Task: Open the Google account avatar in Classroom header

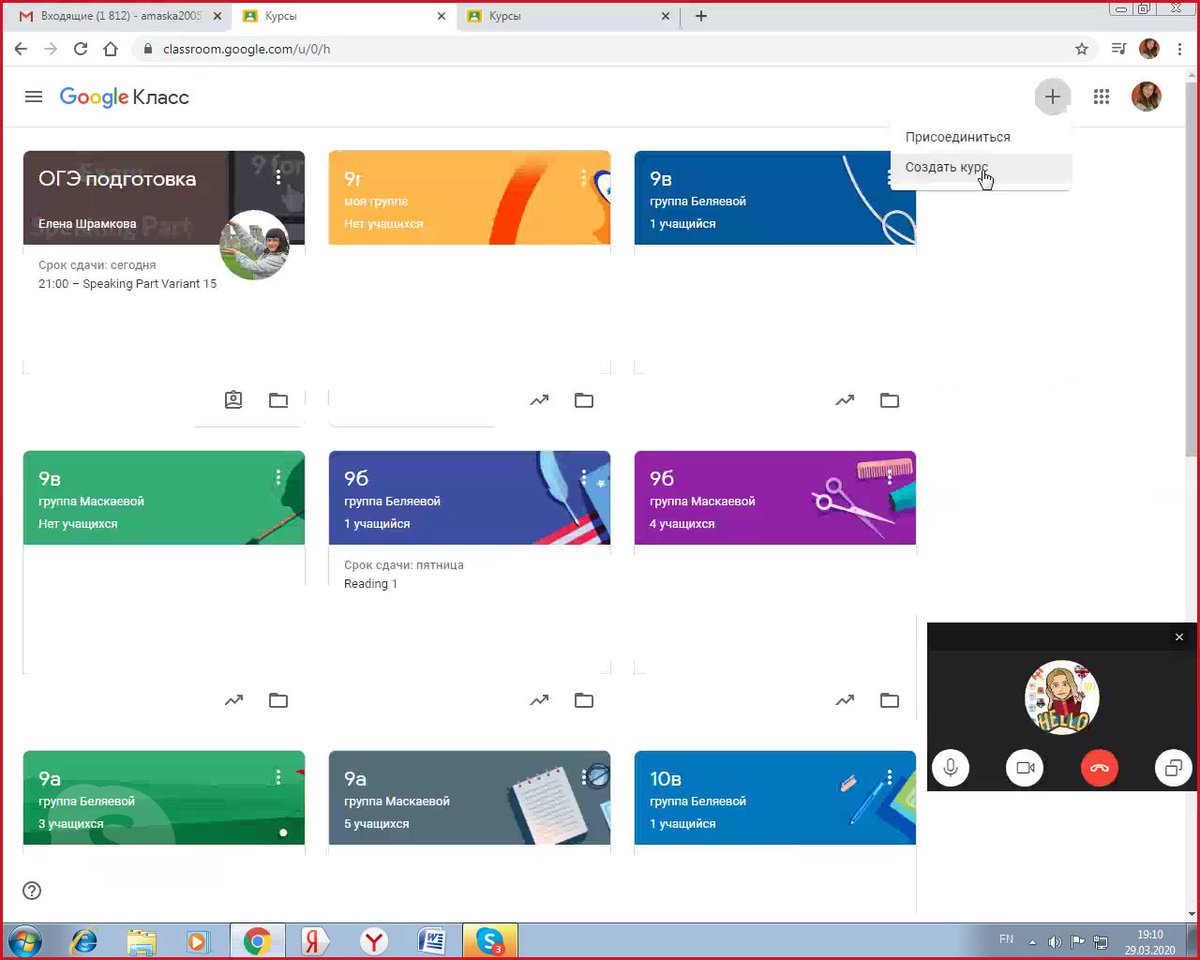Action: click(x=1146, y=97)
